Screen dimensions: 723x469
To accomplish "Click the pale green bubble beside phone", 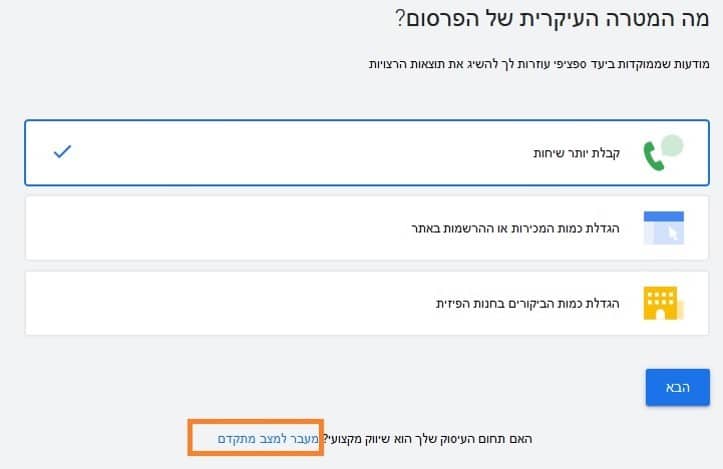I will click(x=673, y=146).
